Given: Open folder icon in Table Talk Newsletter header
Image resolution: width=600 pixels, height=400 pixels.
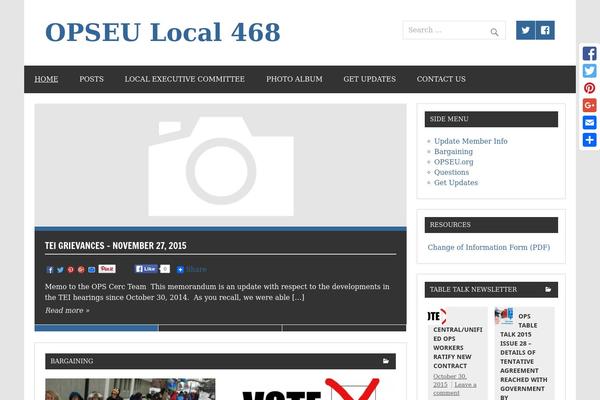Looking at the screenshot, I should tap(548, 289).
